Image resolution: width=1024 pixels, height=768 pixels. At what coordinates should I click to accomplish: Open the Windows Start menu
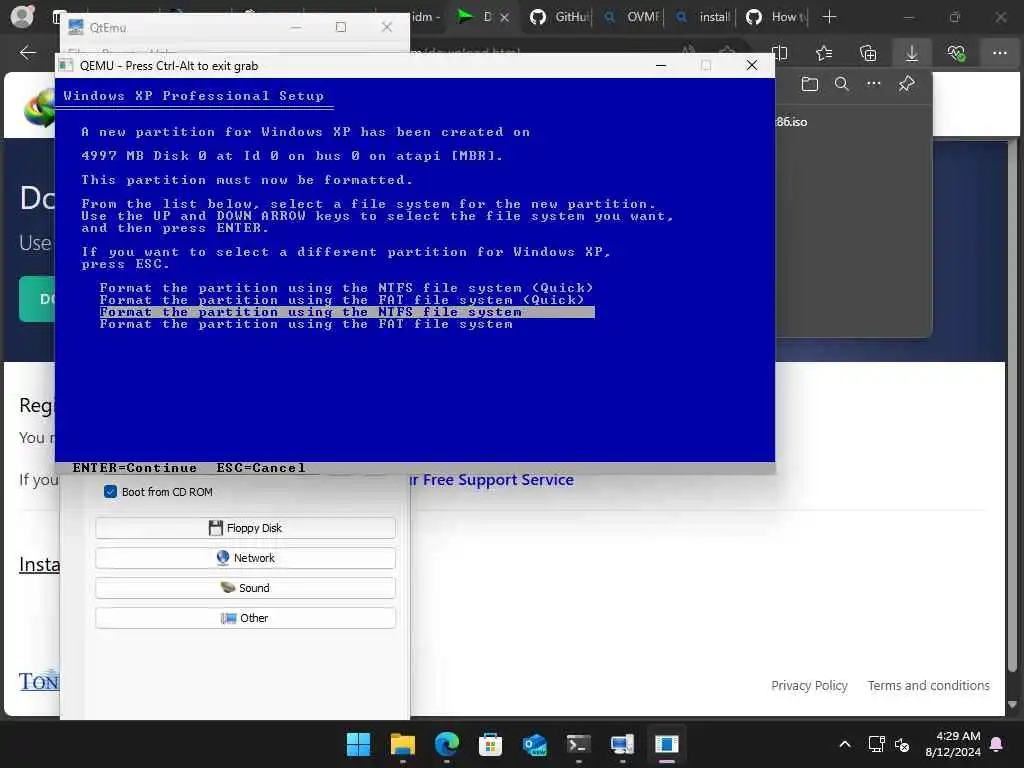pyautogui.click(x=358, y=744)
